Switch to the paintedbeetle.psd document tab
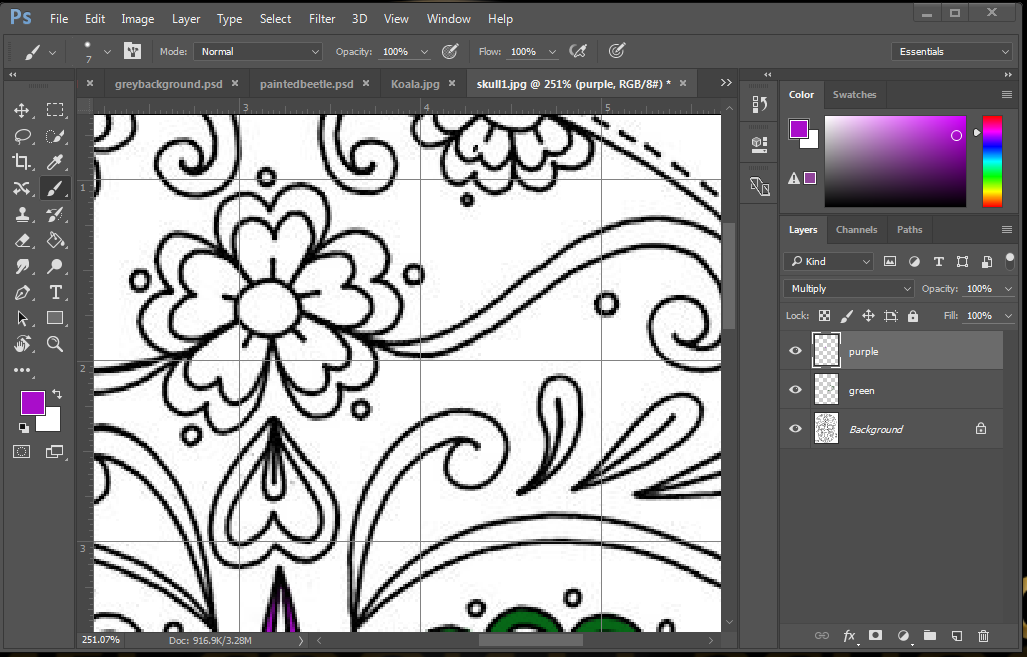This screenshot has width=1027, height=657. 305,84
